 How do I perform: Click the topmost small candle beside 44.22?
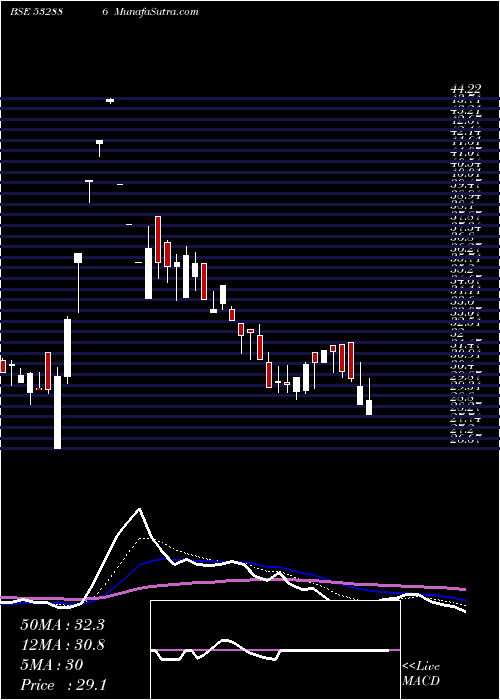[110, 101]
